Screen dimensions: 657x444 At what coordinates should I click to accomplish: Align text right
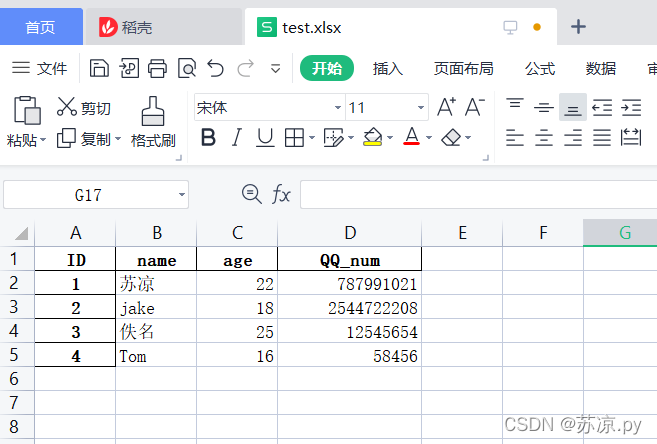click(573, 137)
